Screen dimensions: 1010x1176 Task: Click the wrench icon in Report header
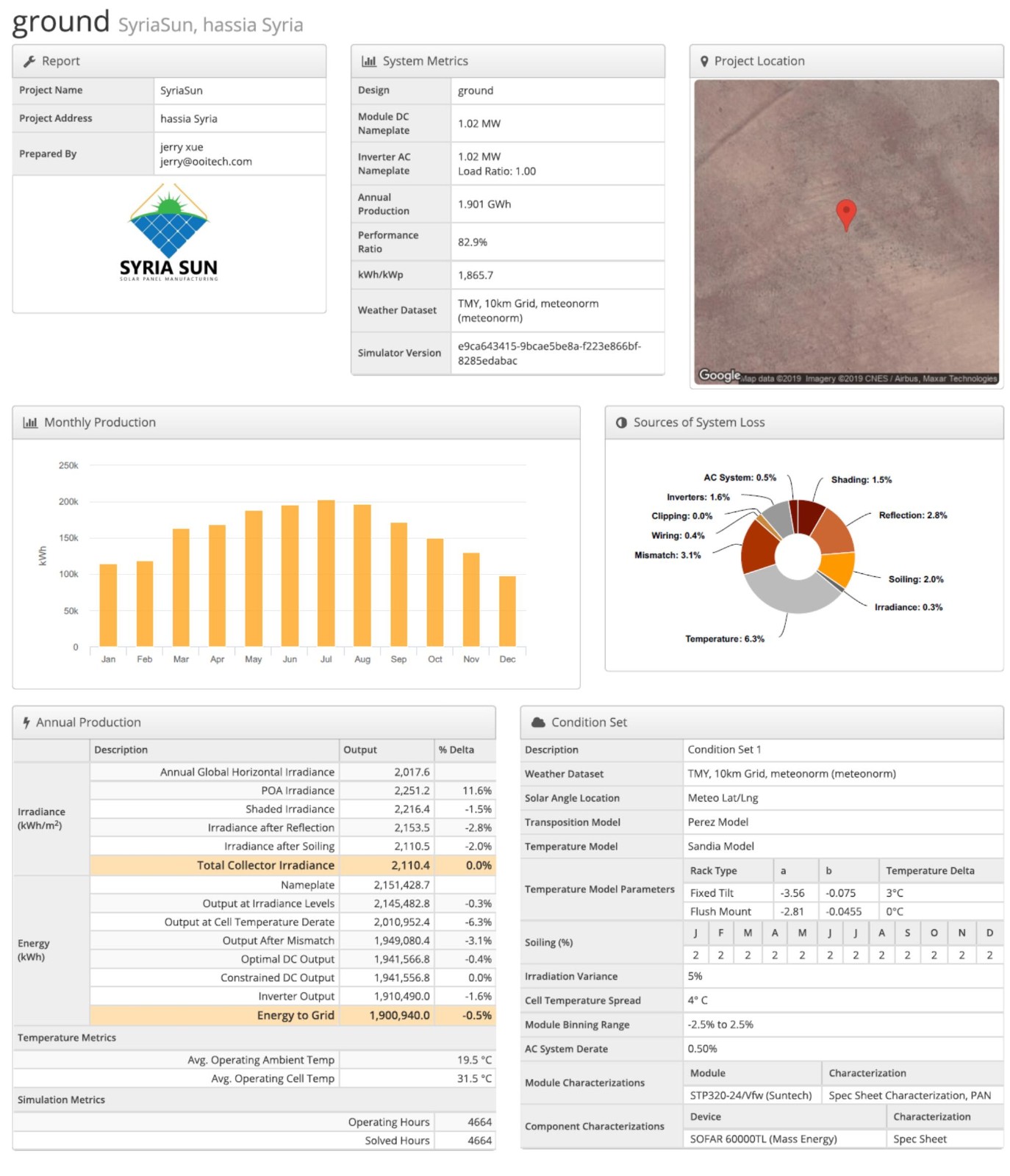point(29,62)
